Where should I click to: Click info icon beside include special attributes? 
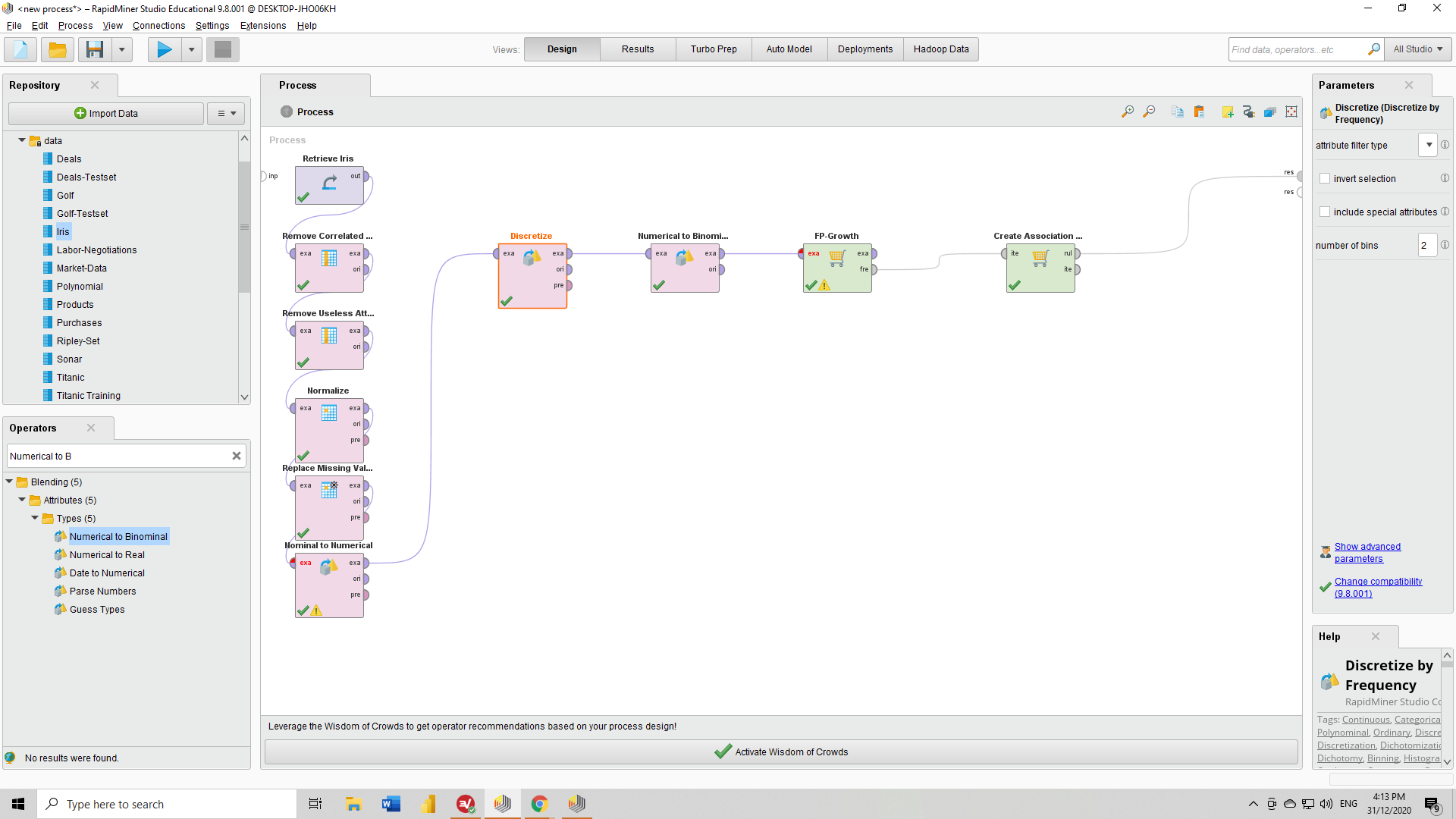pos(1445,212)
